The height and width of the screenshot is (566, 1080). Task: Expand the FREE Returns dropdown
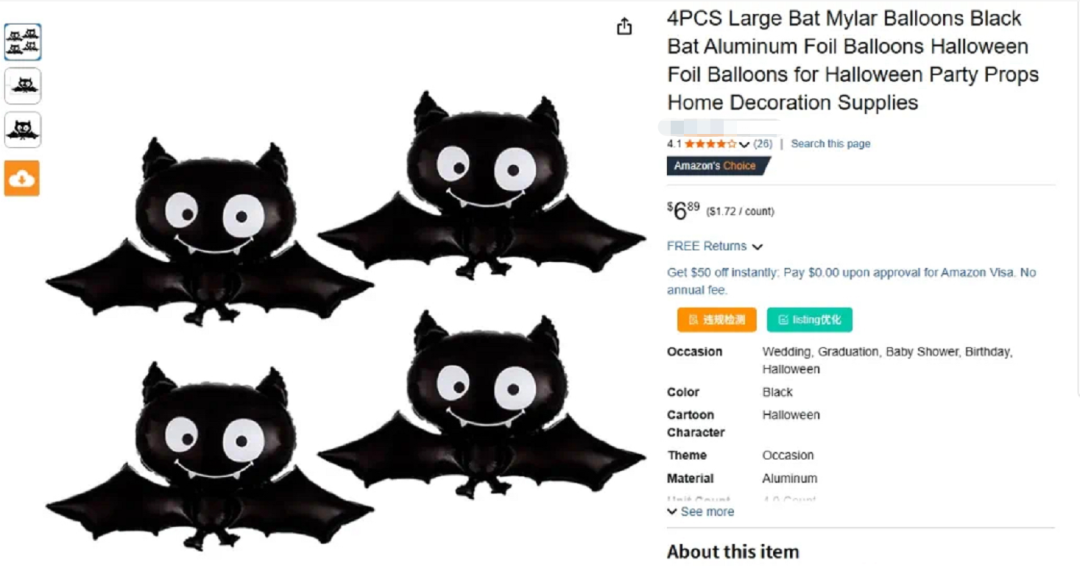tap(714, 247)
